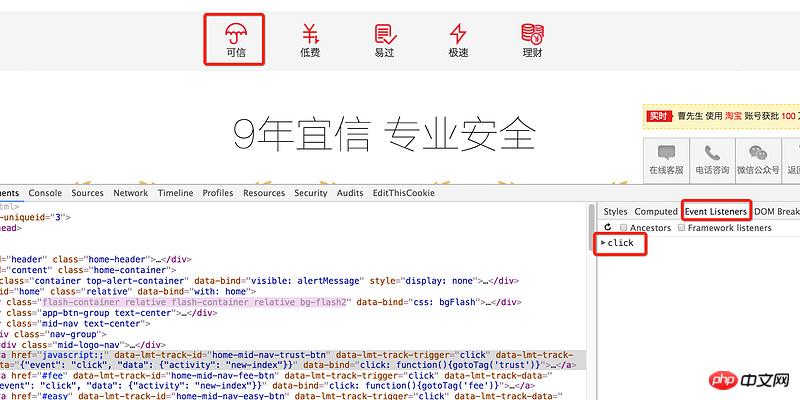Open the Resources tab
The height and width of the screenshot is (400, 800).
click(x=264, y=193)
